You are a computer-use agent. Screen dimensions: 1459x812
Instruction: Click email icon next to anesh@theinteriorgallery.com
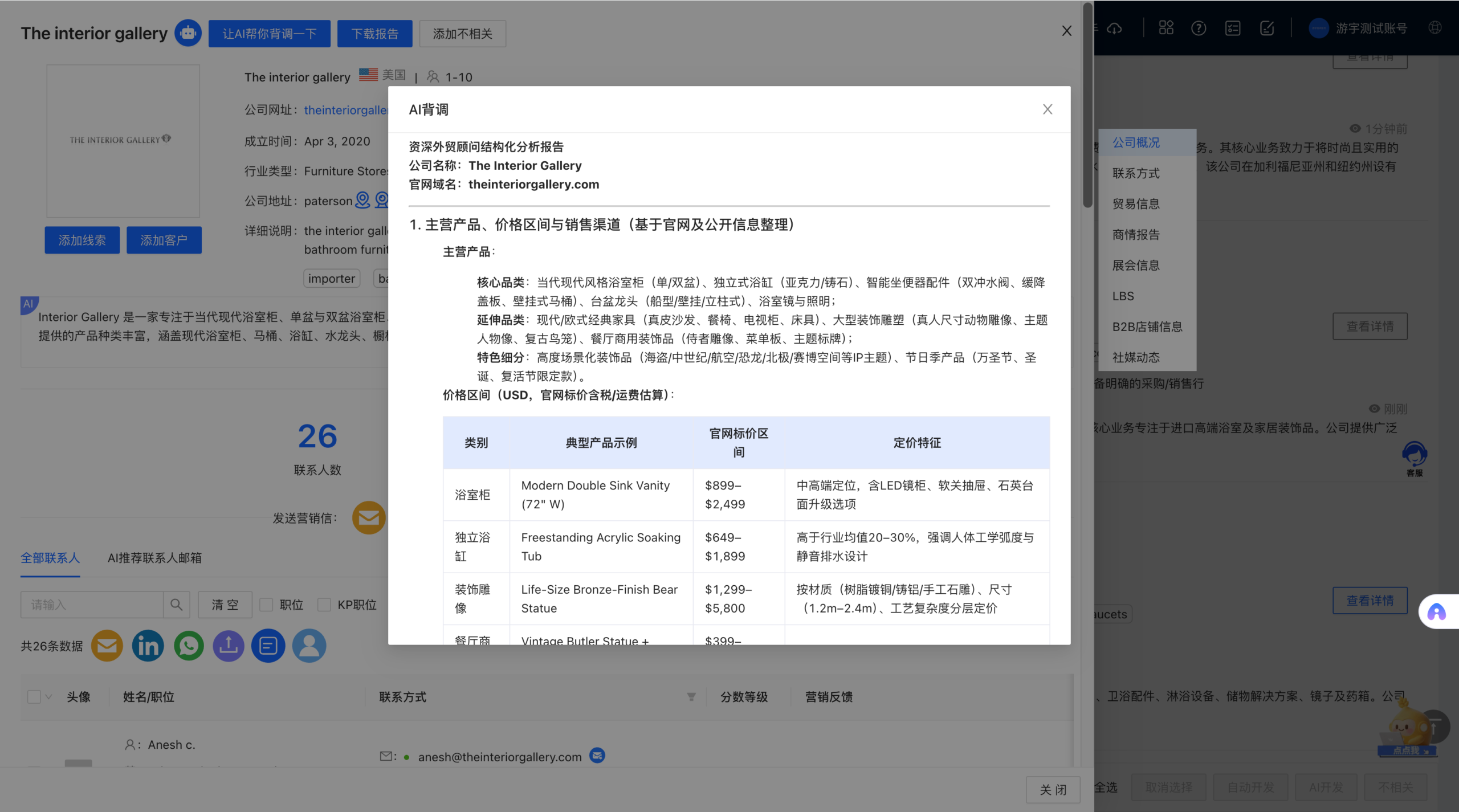[x=597, y=756]
